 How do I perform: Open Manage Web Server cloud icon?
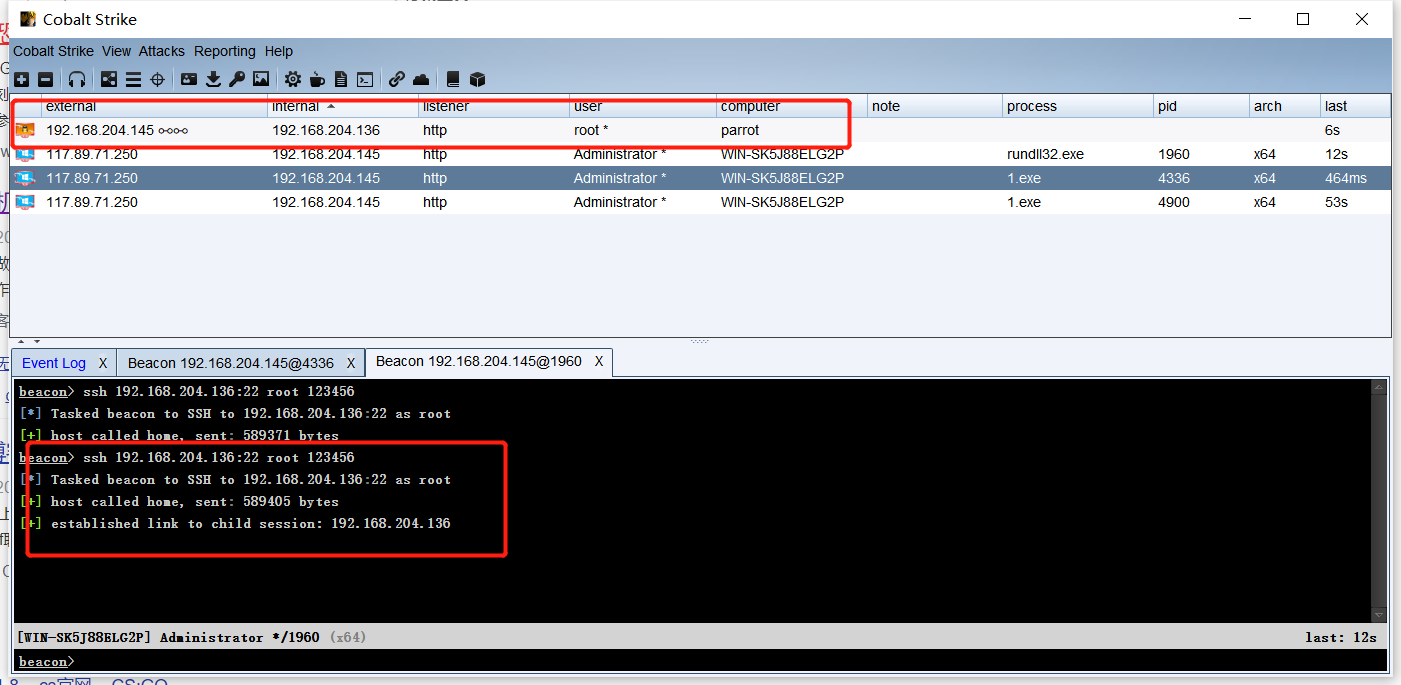pyautogui.click(x=422, y=79)
